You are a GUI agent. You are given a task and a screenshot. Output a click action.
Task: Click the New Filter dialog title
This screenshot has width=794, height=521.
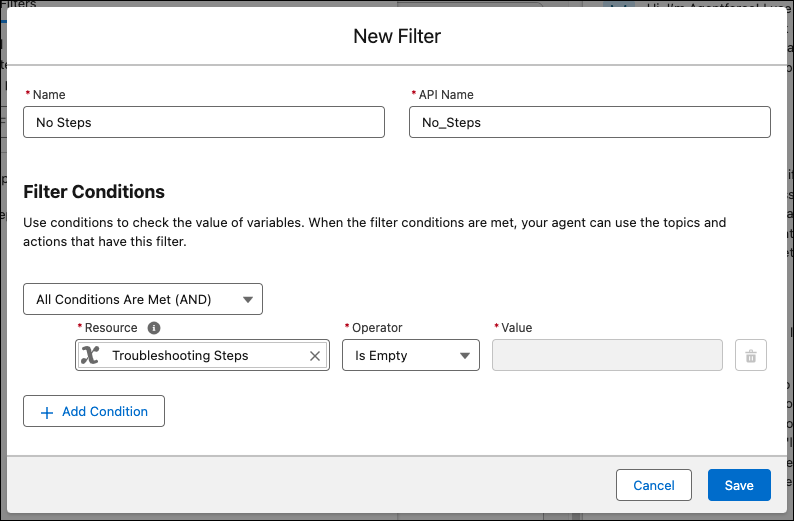tap(397, 37)
